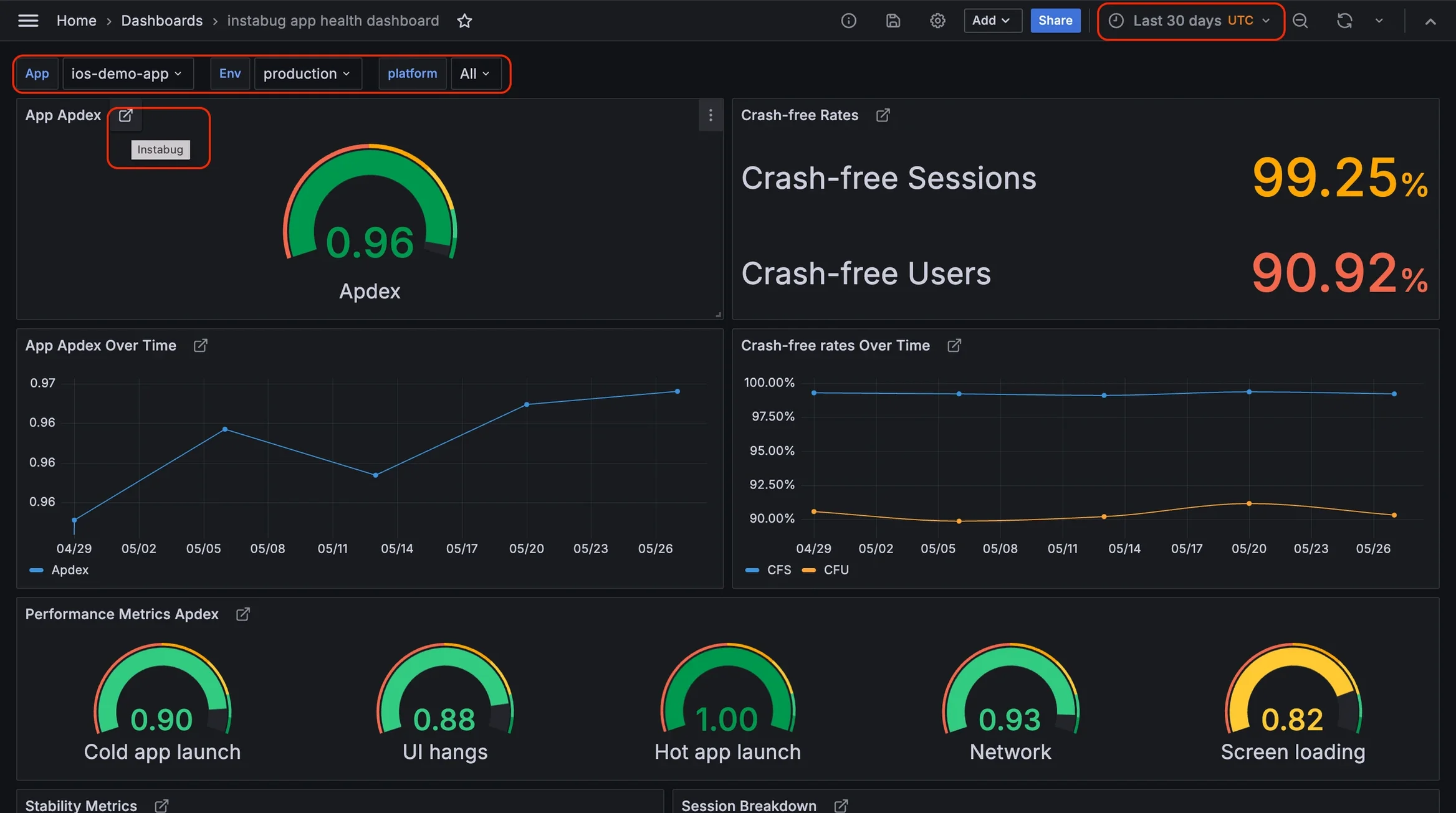
Task: Click the save dashboard icon
Action: click(893, 21)
